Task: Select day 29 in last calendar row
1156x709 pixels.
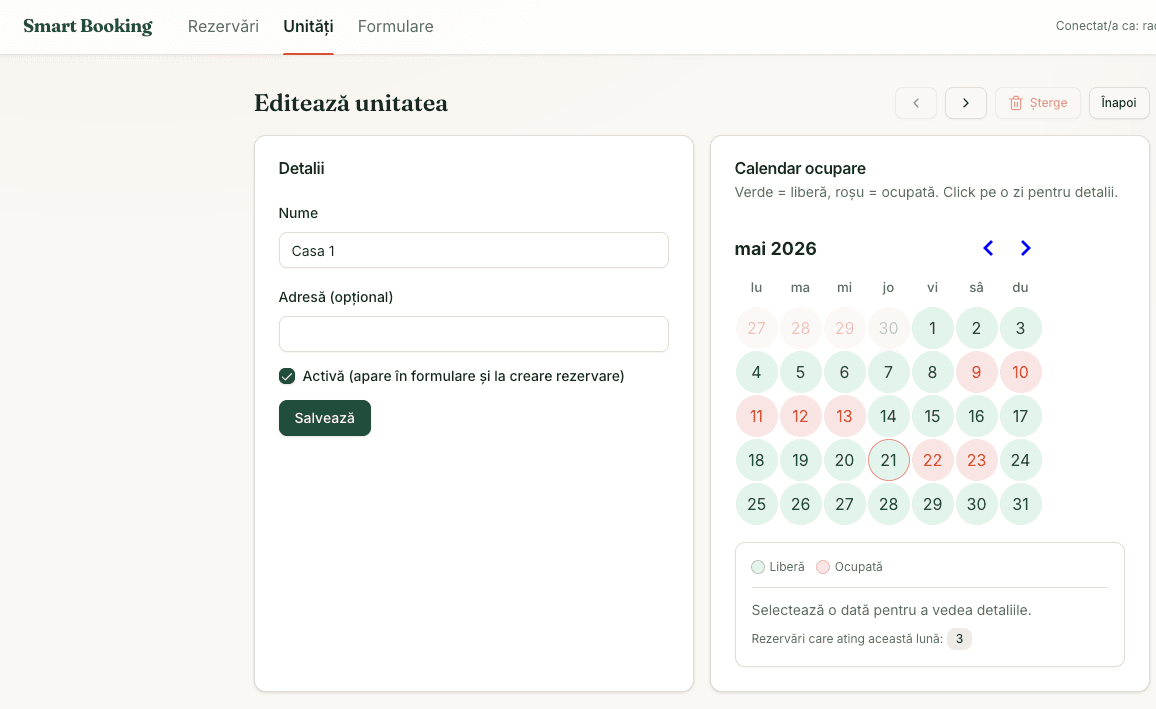Action: pos(933,504)
